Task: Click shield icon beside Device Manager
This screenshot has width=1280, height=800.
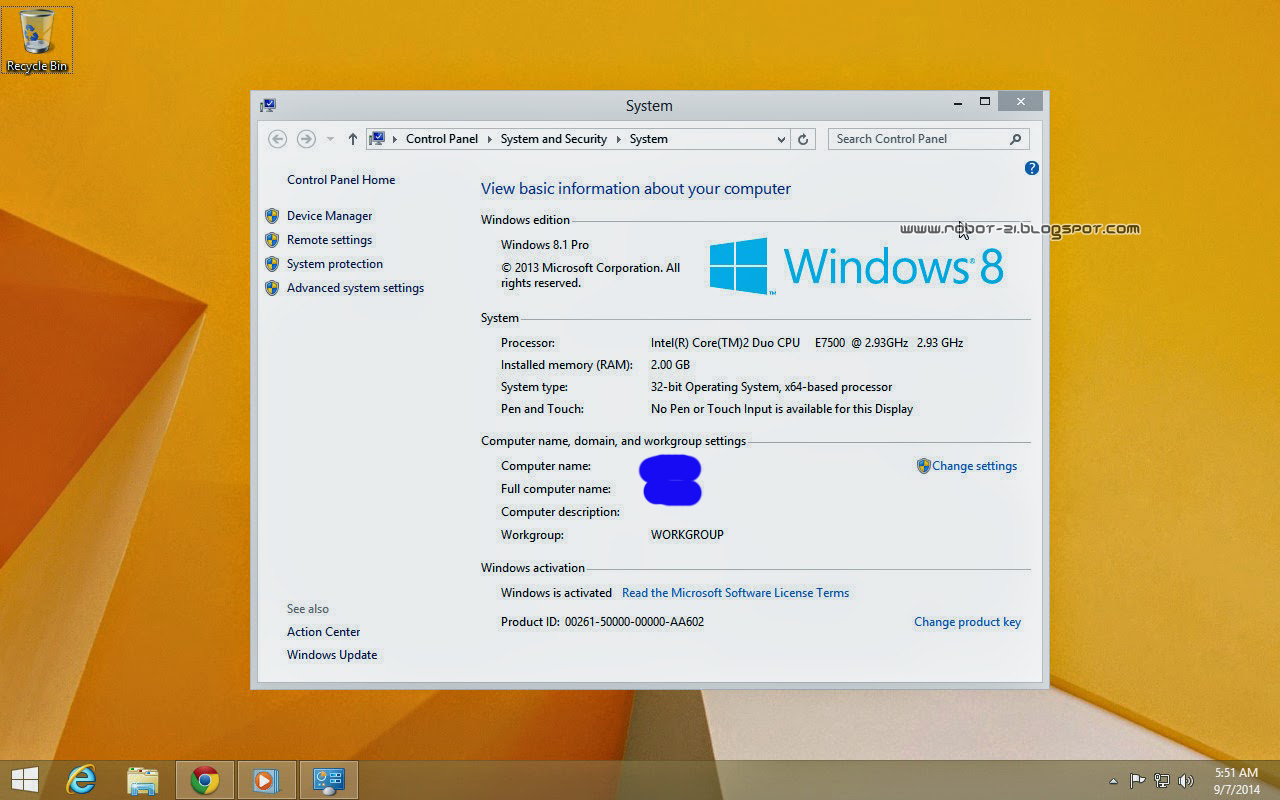Action: (x=272, y=216)
